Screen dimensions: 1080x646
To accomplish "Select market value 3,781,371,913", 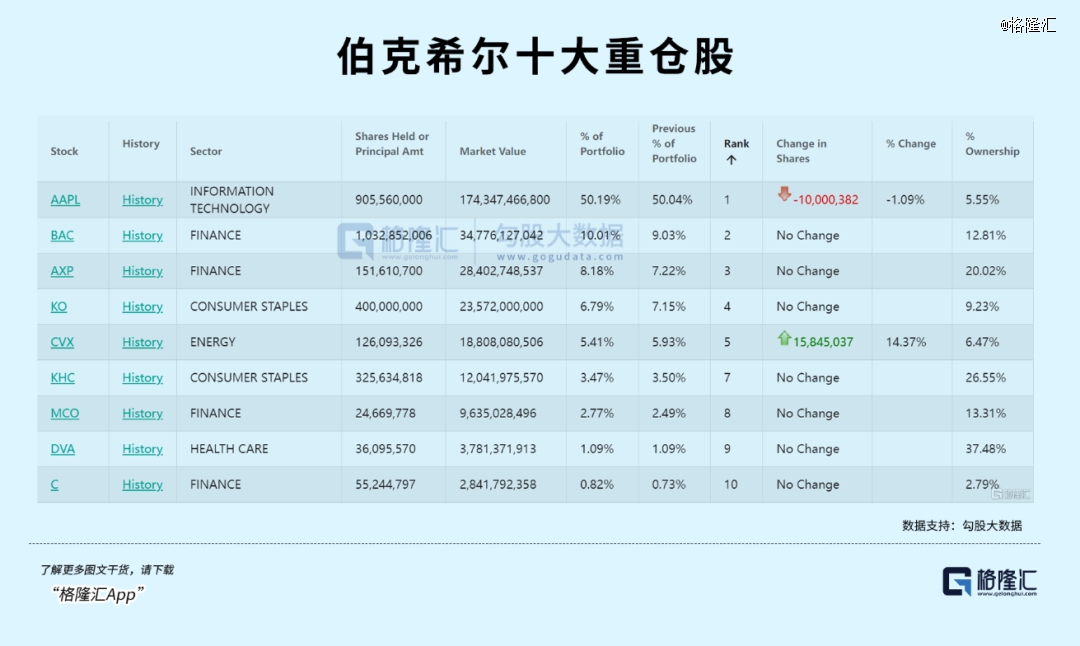I will pyautogui.click(x=497, y=449).
